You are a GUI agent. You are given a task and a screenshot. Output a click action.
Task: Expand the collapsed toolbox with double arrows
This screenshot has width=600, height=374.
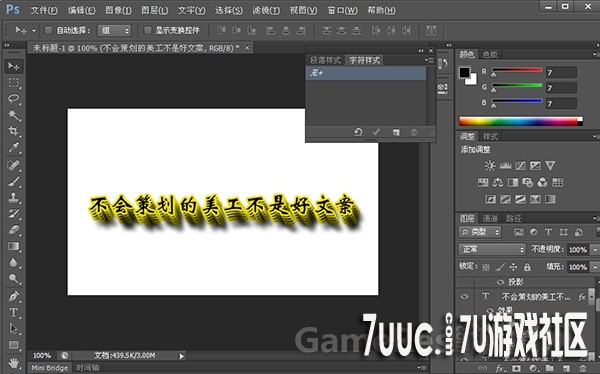tap(7, 46)
